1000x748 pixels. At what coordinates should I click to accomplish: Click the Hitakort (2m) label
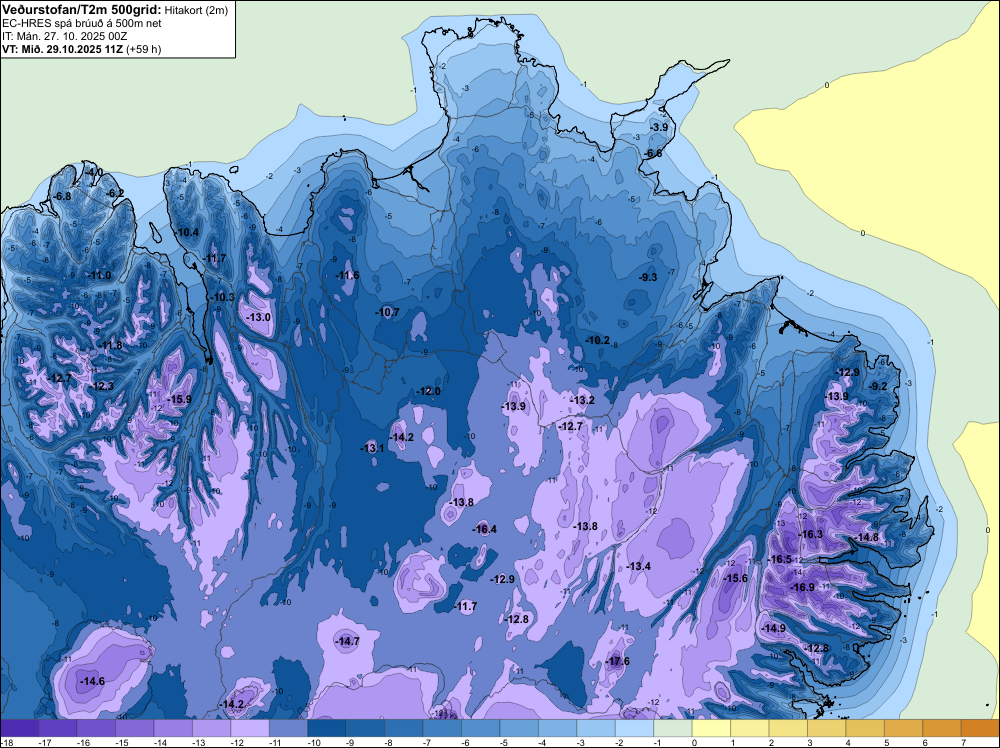pyautogui.click(x=196, y=10)
